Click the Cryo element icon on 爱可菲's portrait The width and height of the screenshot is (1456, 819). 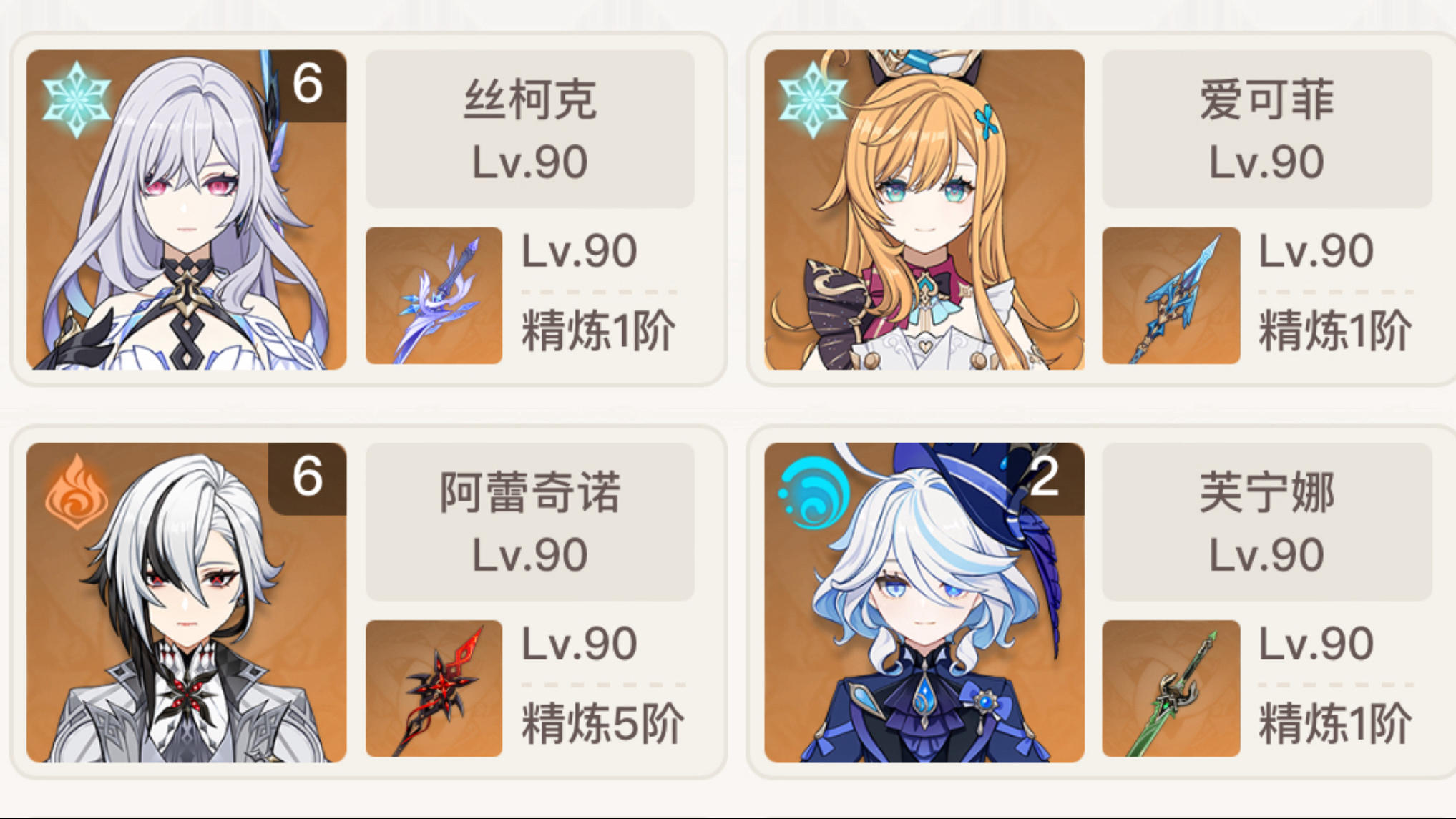coord(813,99)
